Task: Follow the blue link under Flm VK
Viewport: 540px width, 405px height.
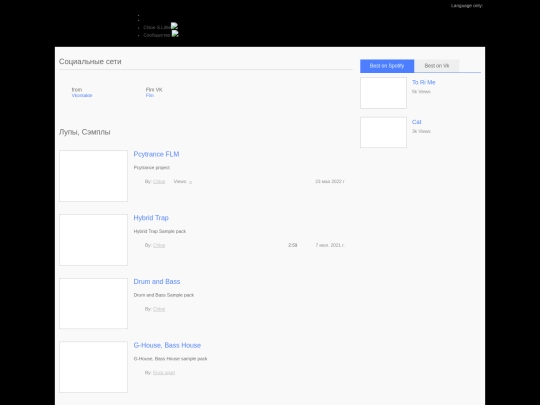Action: coord(149,95)
